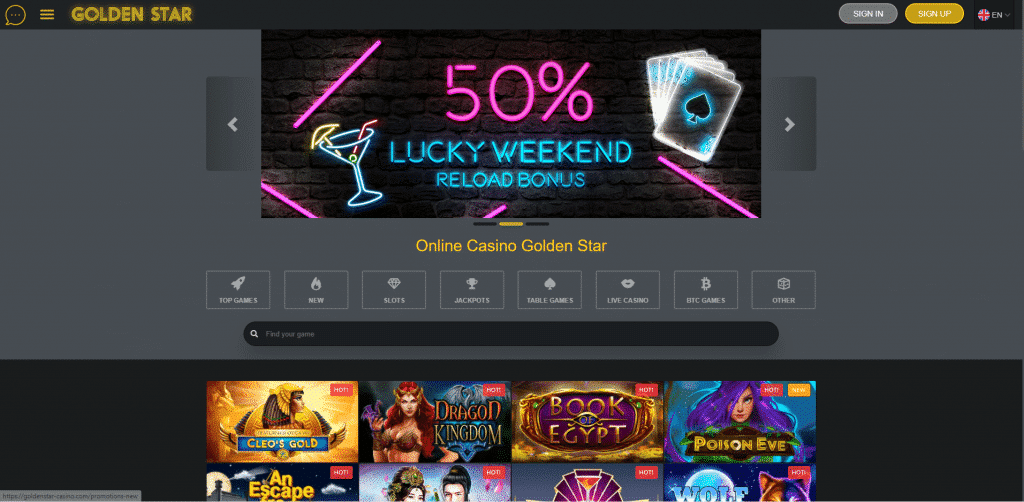This screenshot has width=1024, height=502.
Task: Focus the Find your game search field
Action: tap(511, 334)
